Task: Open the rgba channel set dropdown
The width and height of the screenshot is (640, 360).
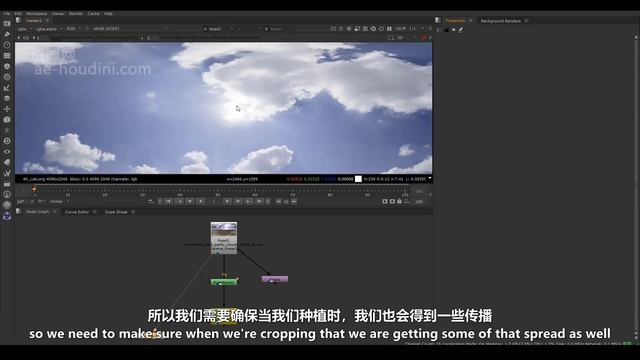Action: coord(24,29)
